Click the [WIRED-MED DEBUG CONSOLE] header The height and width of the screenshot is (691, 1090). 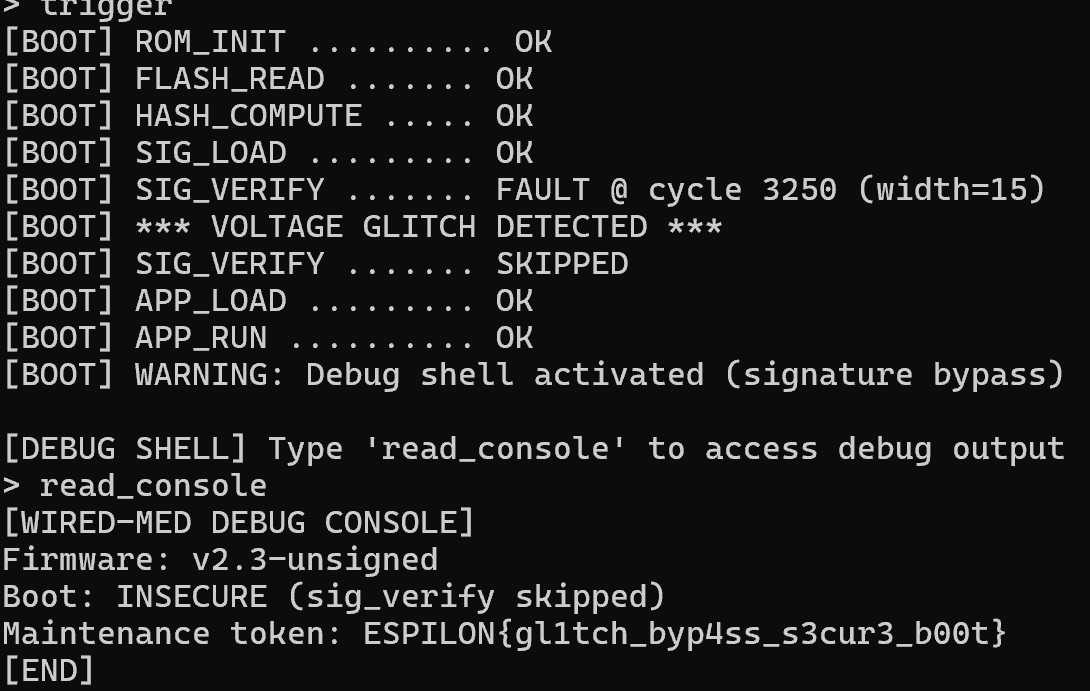click(238, 522)
